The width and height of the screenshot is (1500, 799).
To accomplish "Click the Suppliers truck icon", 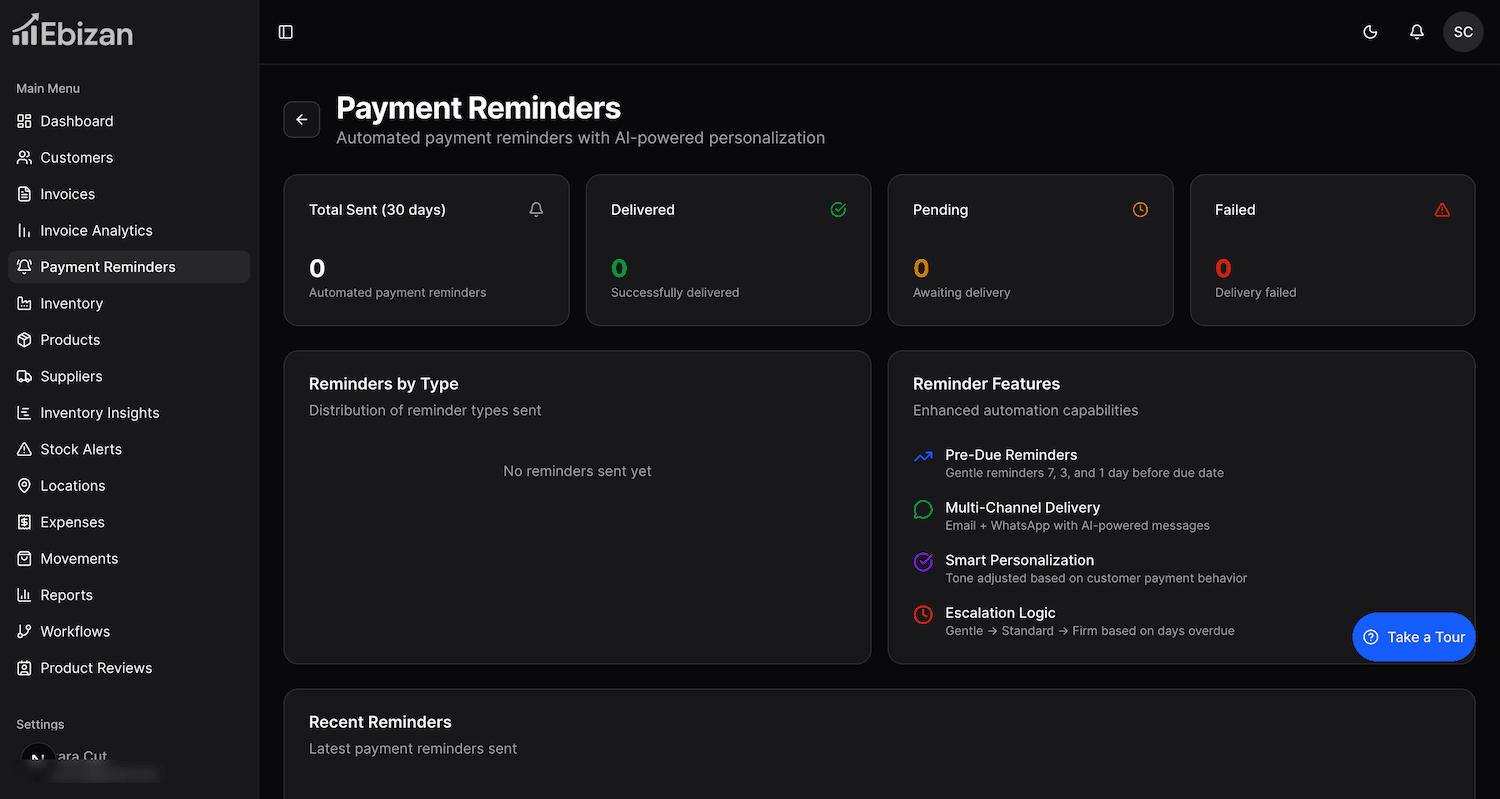I will [x=25, y=377].
